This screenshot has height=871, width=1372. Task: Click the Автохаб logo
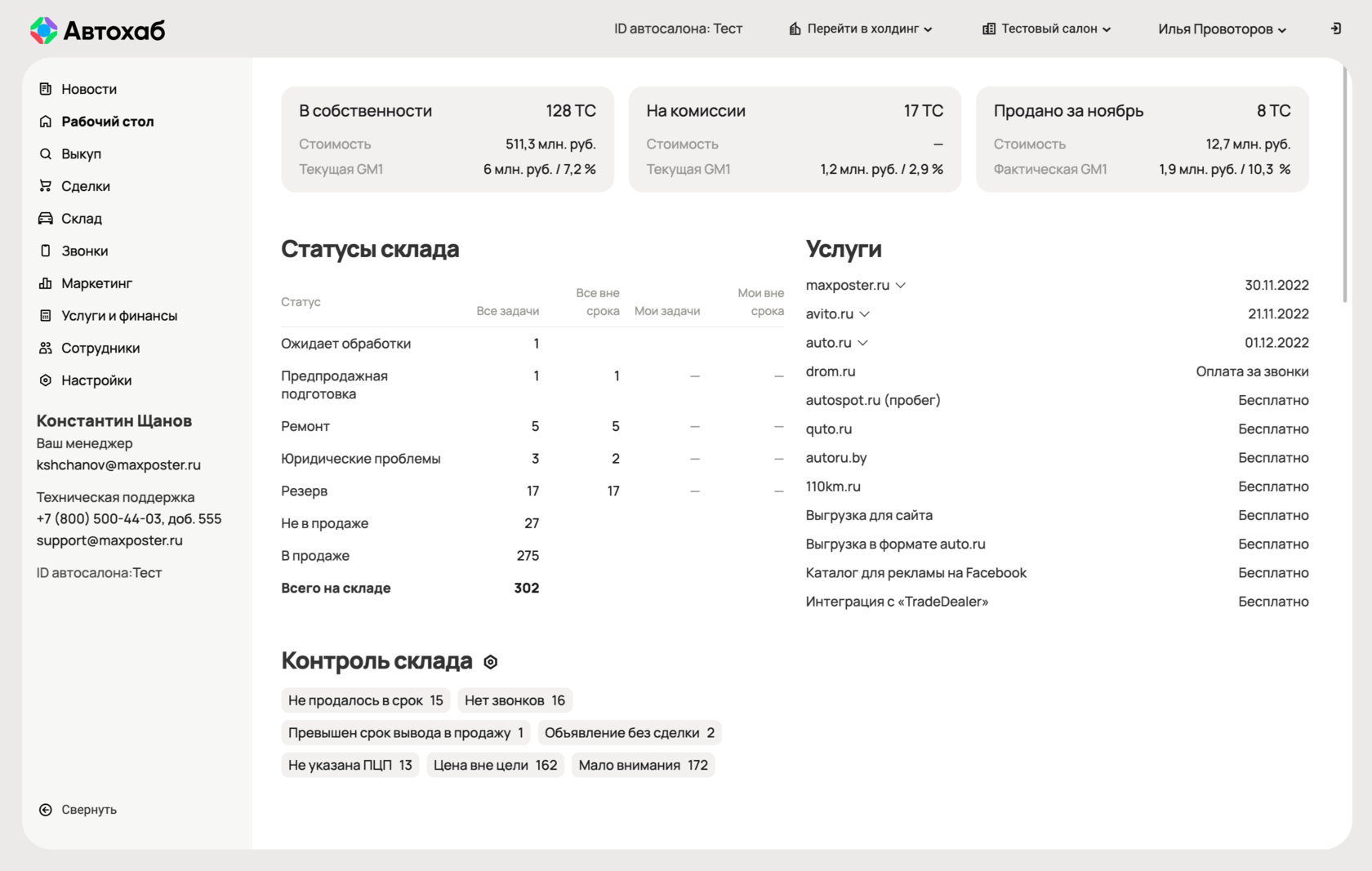pyautogui.click(x=96, y=29)
